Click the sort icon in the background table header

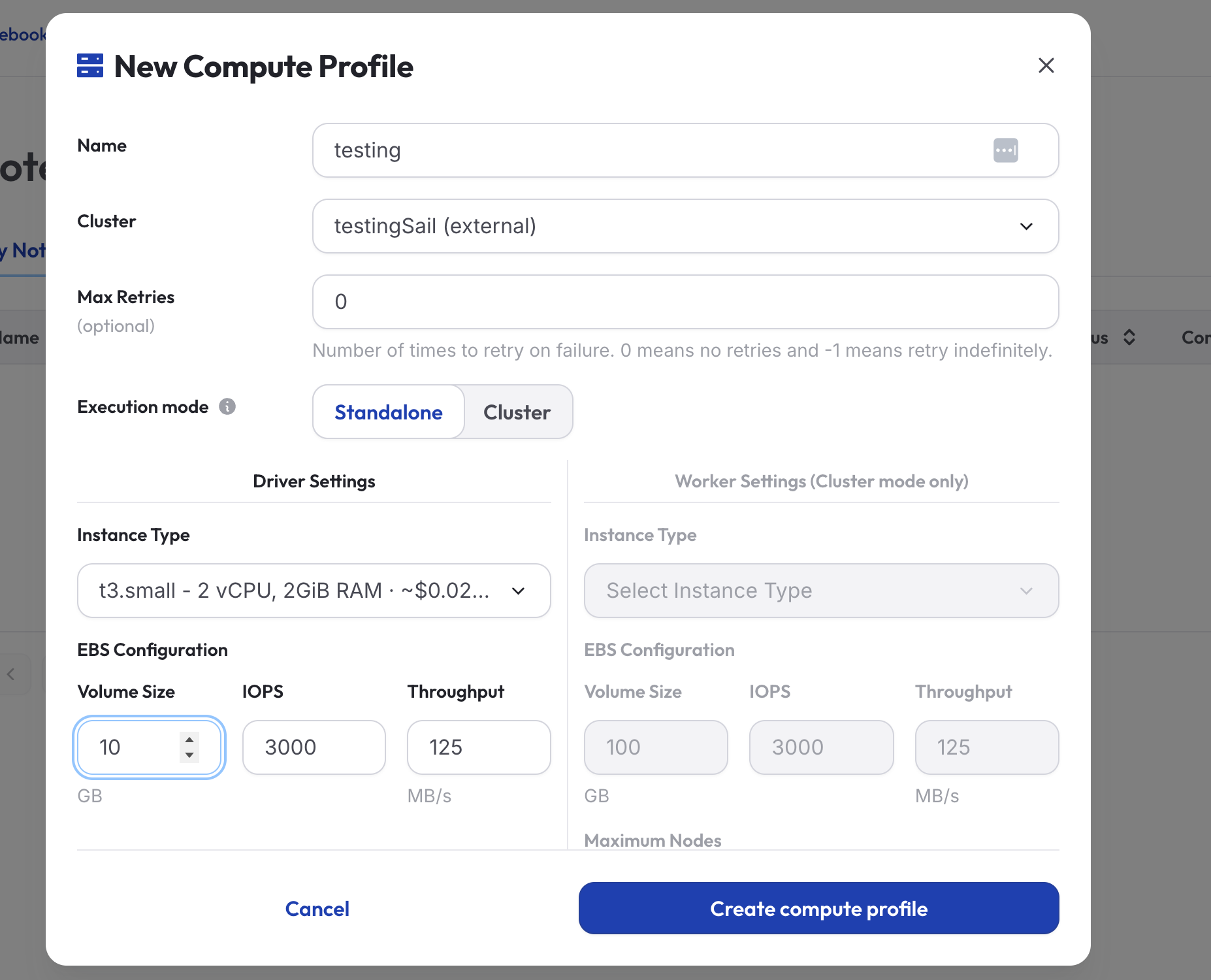(x=1129, y=337)
